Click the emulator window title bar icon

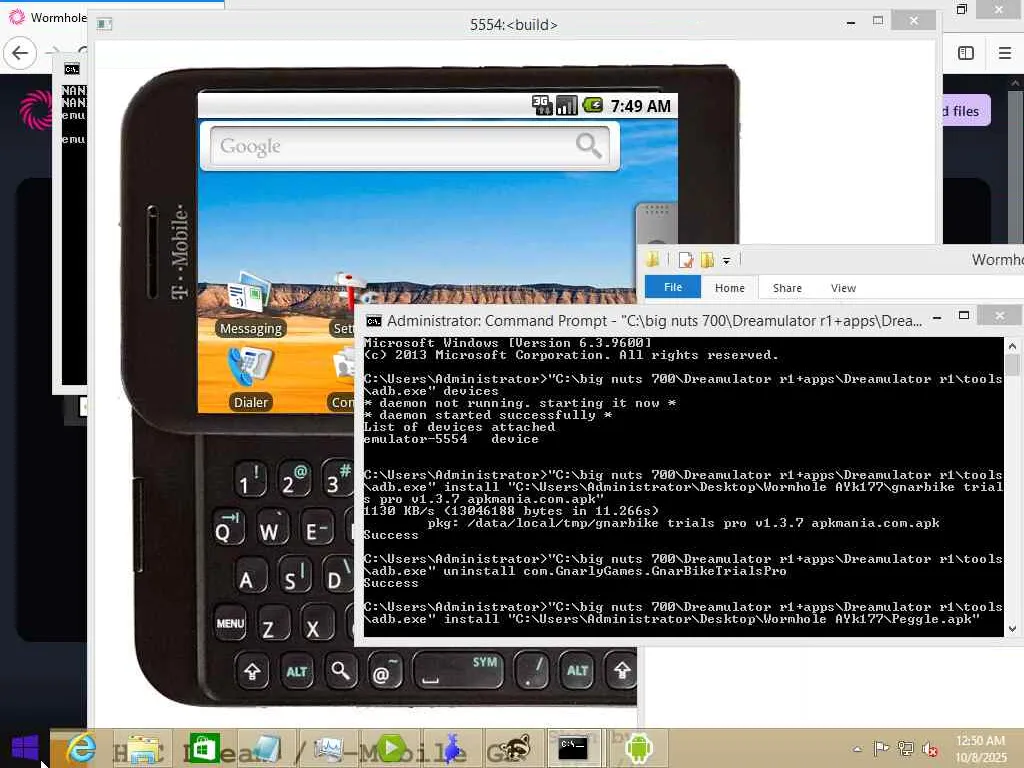coord(104,24)
